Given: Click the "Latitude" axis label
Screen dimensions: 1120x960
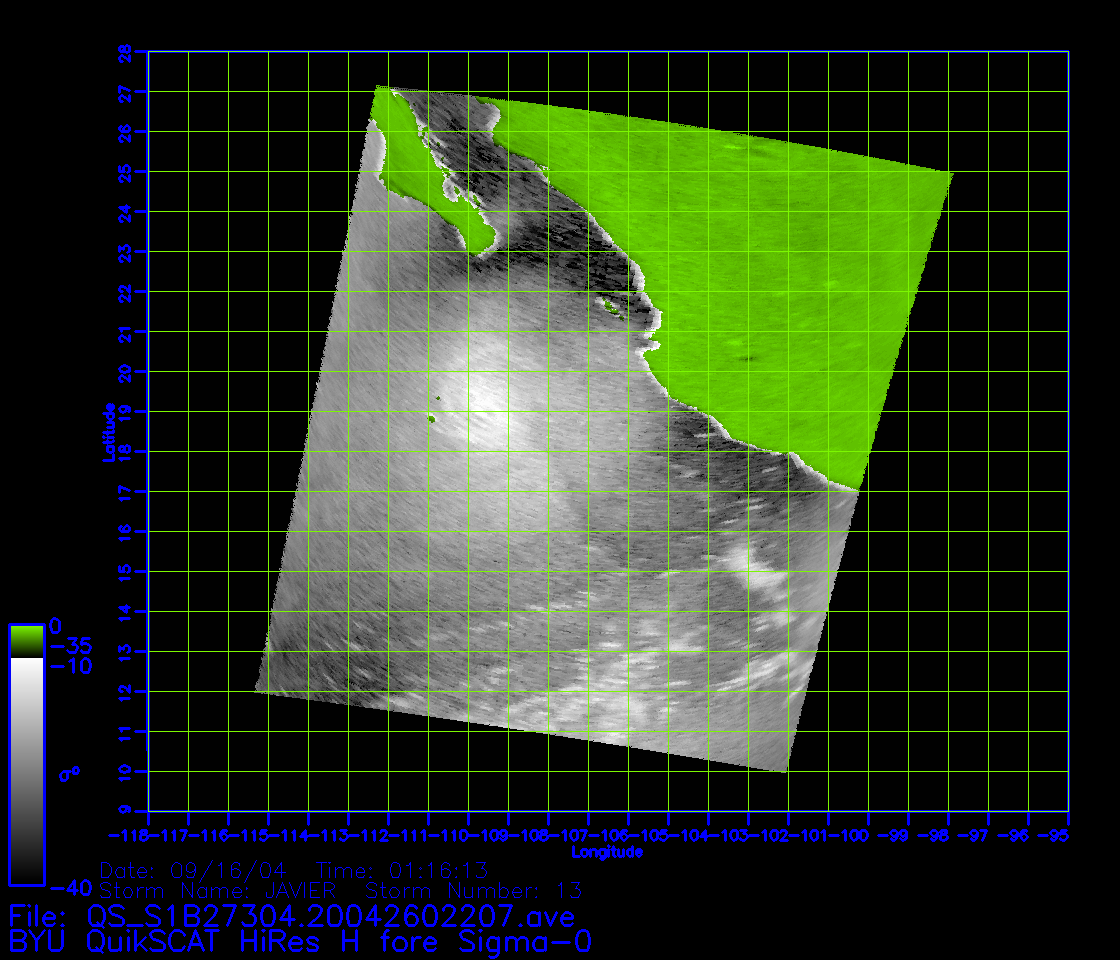Looking at the screenshot, I should [109, 431].
